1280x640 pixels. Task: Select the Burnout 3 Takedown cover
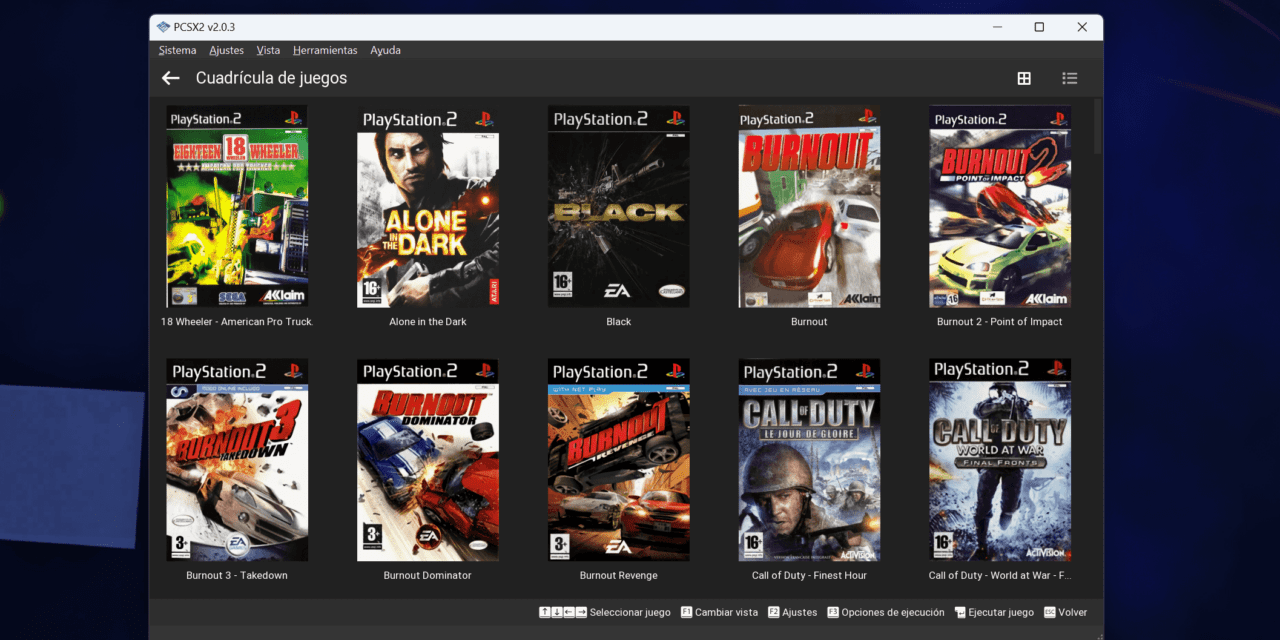click(x=237, y=460)
